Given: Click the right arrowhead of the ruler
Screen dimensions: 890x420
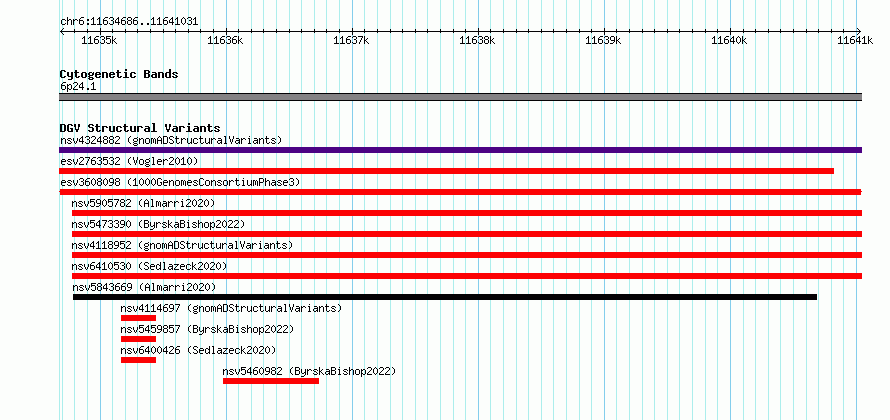Looking at the screenshot, I should click(859, 31).
